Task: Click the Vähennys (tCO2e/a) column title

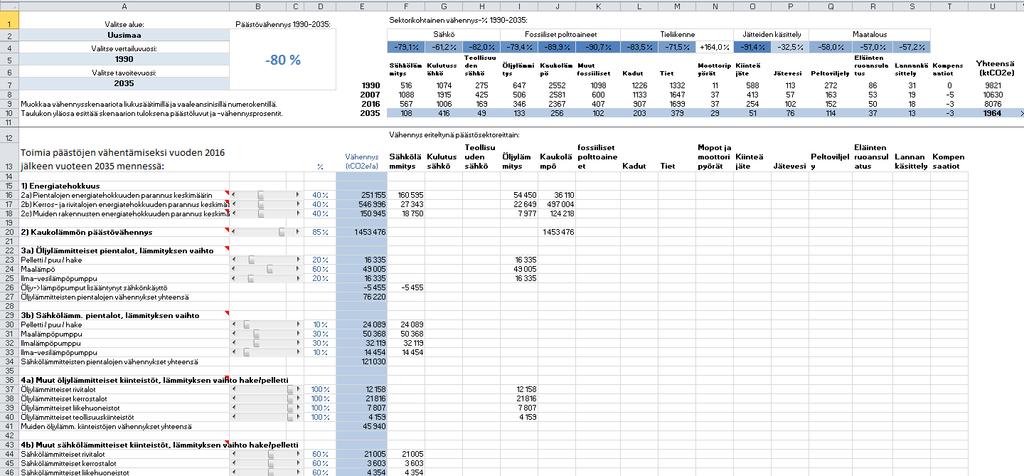Action: pos(362,161)
